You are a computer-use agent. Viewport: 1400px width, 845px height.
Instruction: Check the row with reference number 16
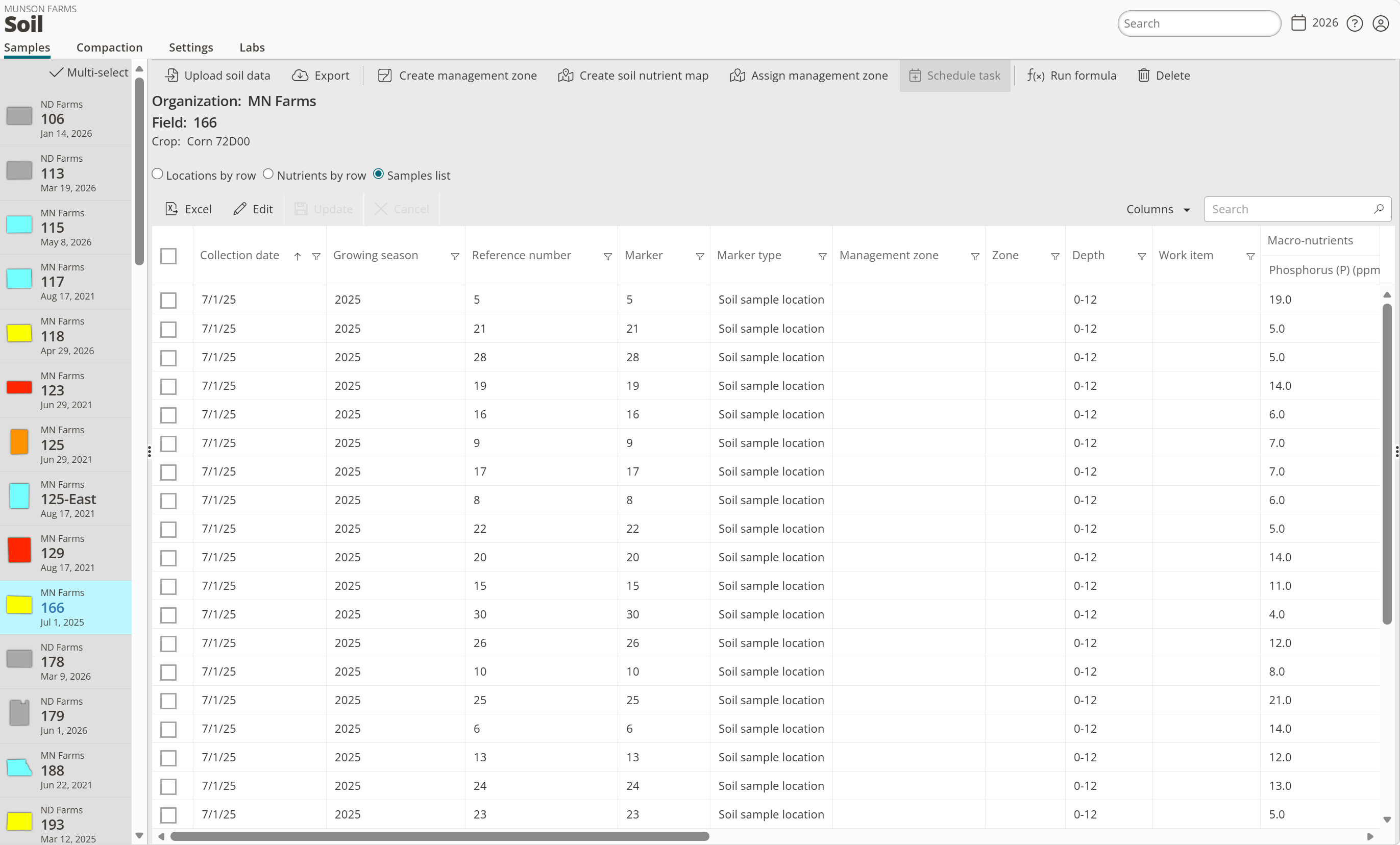(168, 415)
